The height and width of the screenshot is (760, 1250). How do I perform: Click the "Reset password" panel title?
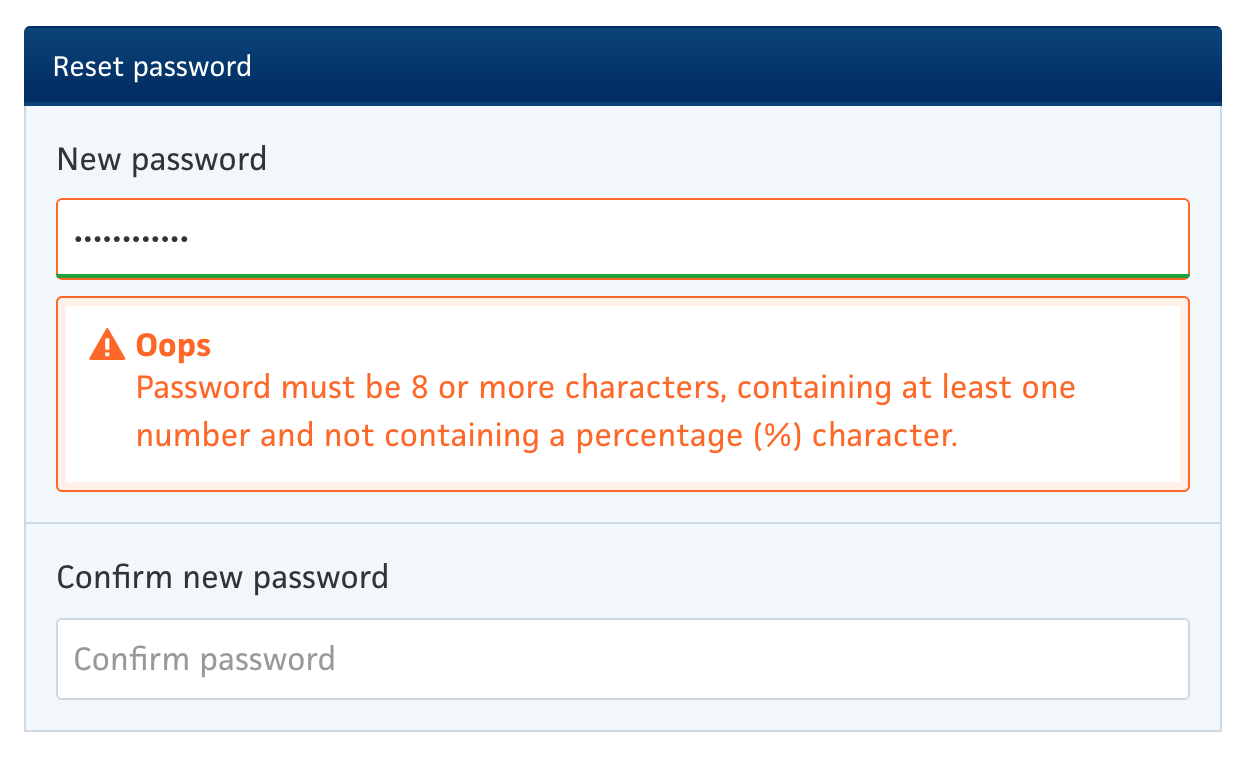[152, 67]
